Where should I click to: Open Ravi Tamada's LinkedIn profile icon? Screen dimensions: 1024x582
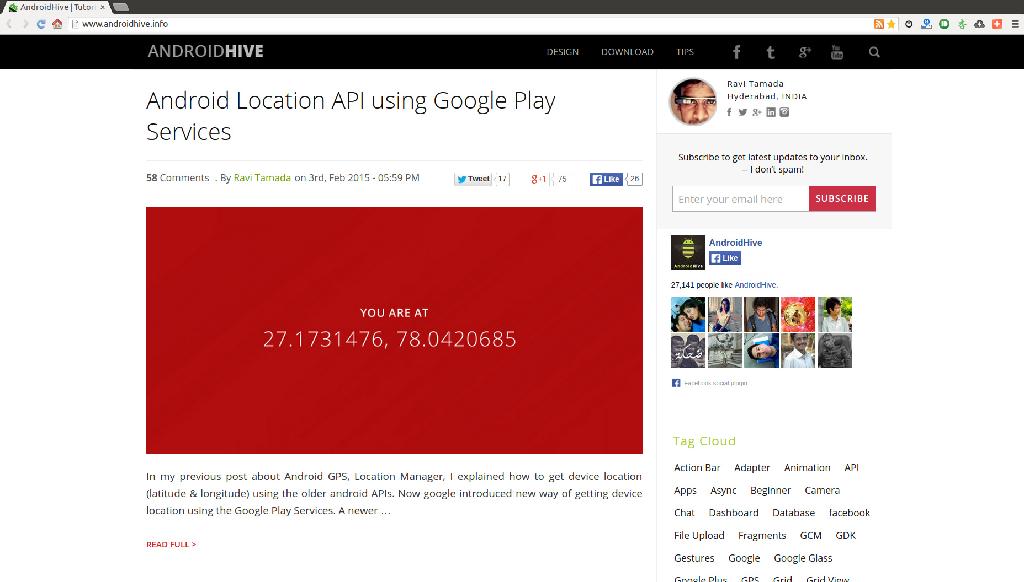tap(771, 112)
